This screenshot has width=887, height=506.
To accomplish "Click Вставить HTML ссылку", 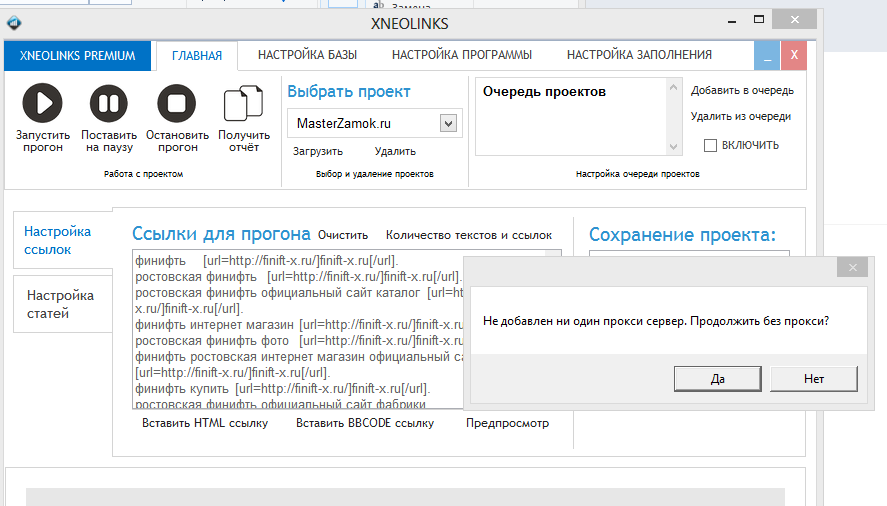I will [205, 423].
